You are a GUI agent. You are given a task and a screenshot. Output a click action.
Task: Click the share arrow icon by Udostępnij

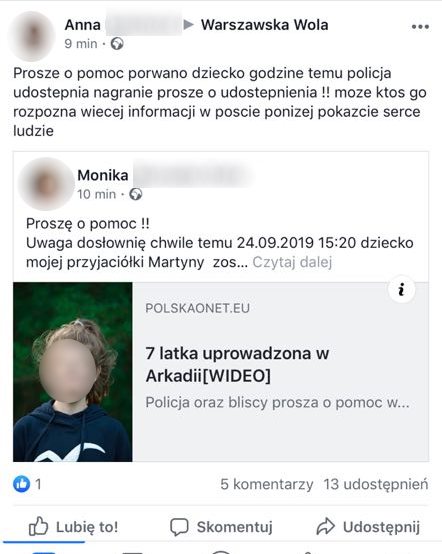(x=325, y=526)
